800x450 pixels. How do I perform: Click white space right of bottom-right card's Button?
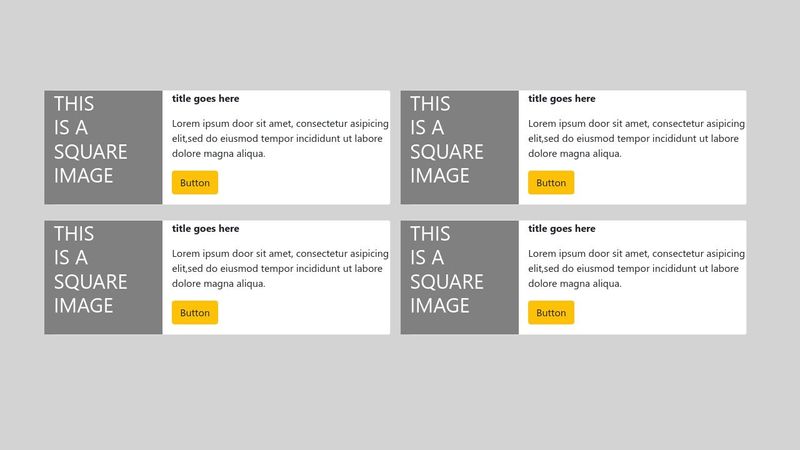[656, 313]
